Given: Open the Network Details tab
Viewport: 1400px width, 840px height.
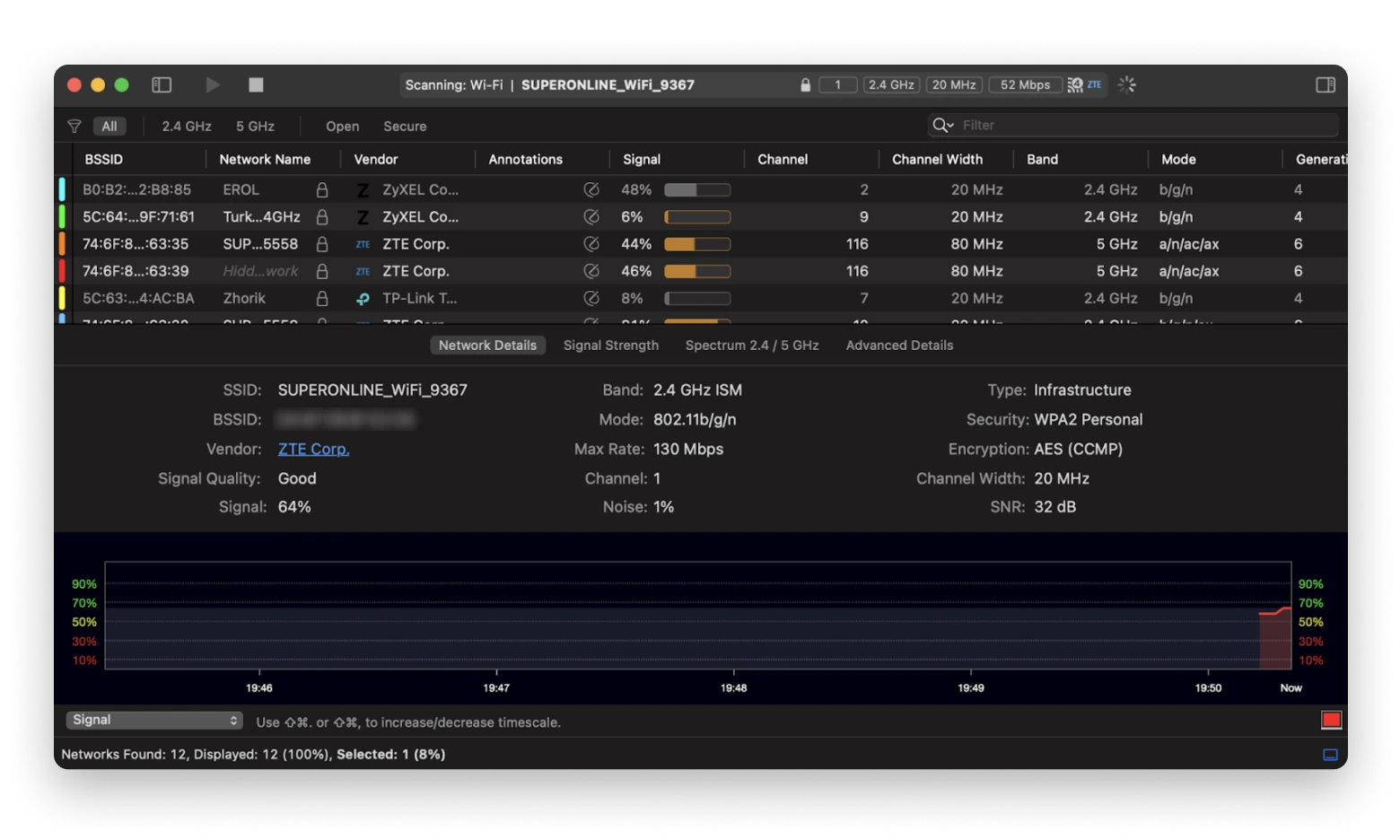Looking at the screenshot, I should point(487,346).
